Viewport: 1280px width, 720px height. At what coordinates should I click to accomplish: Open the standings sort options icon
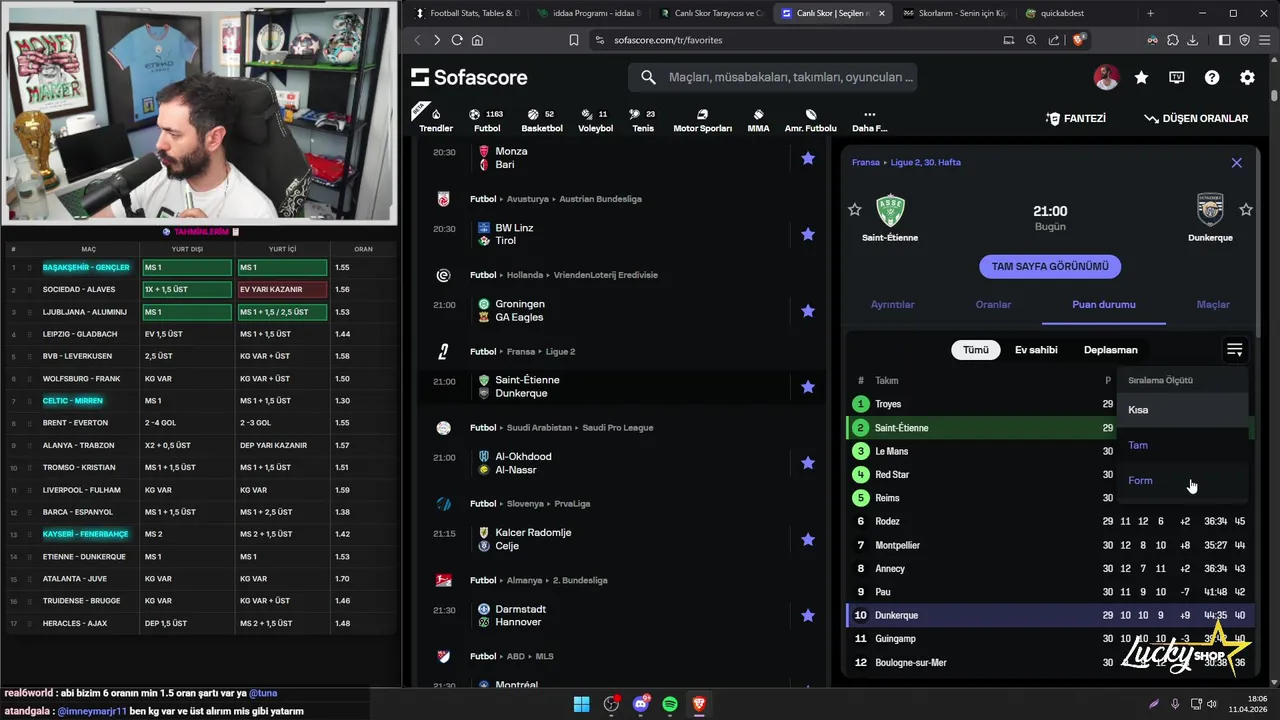(1235, 350)
